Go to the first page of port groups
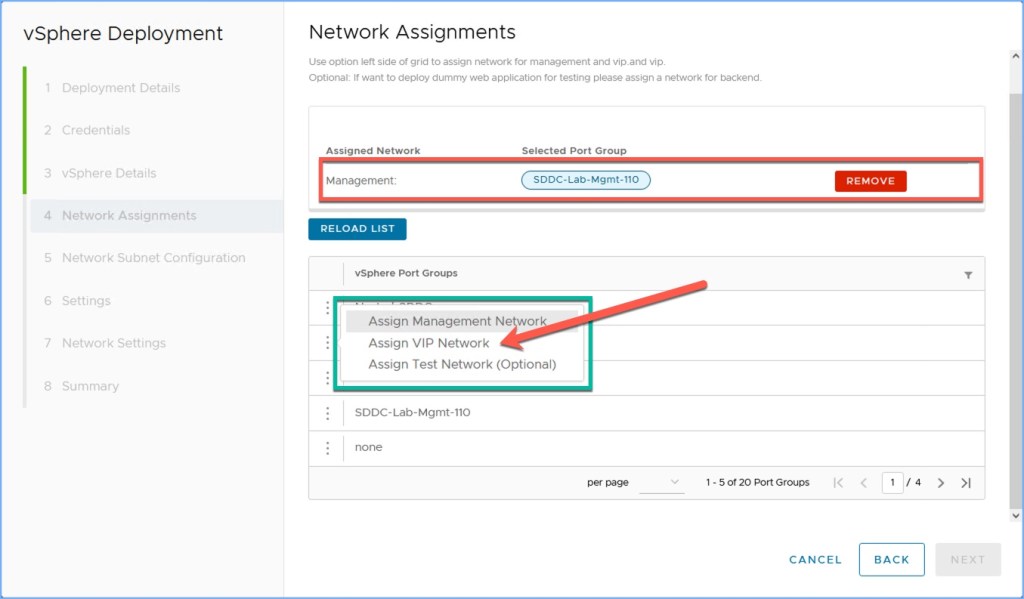 [838, 483]
